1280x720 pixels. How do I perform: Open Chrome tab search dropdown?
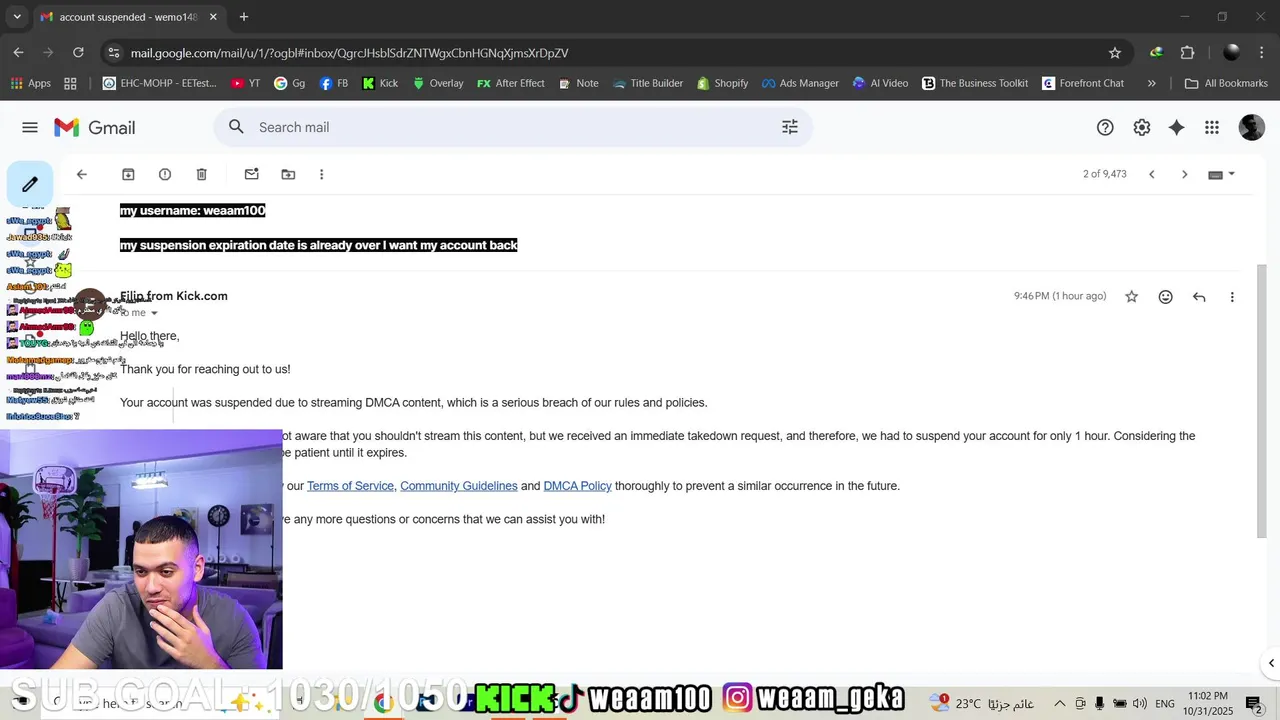[x=17, y=17]
